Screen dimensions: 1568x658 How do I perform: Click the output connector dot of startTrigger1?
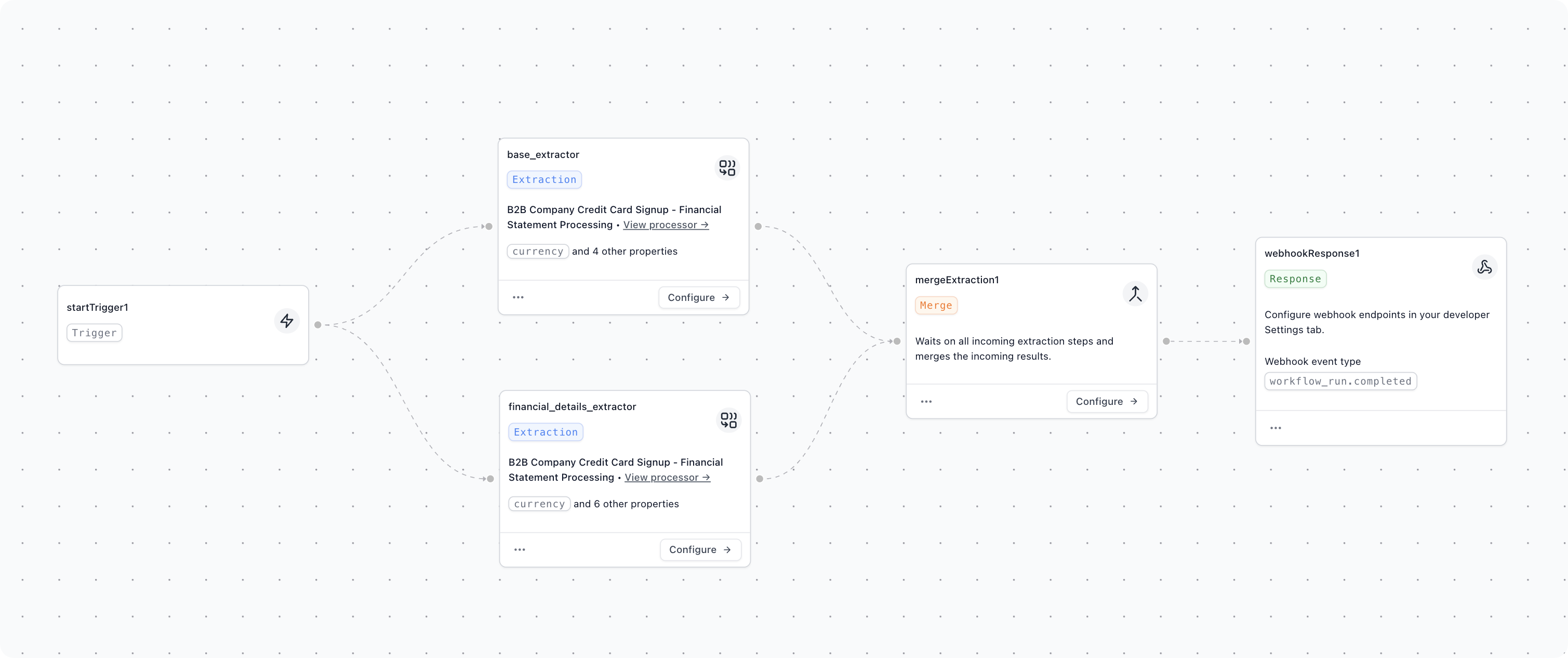coord(318,325)
